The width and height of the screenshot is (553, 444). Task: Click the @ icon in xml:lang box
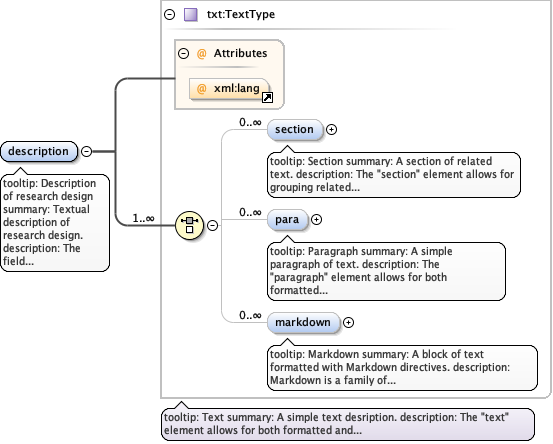[201, 88]
